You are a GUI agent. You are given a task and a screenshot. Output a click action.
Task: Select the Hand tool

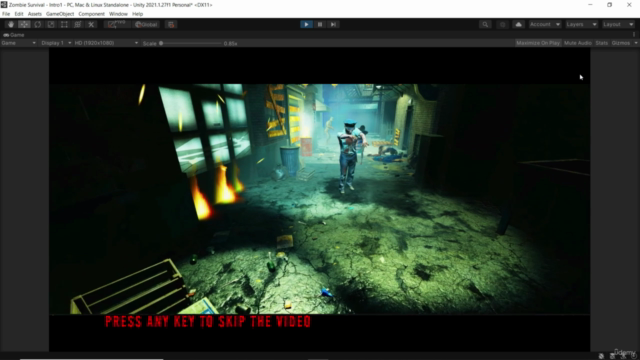[x=11, y=24]
